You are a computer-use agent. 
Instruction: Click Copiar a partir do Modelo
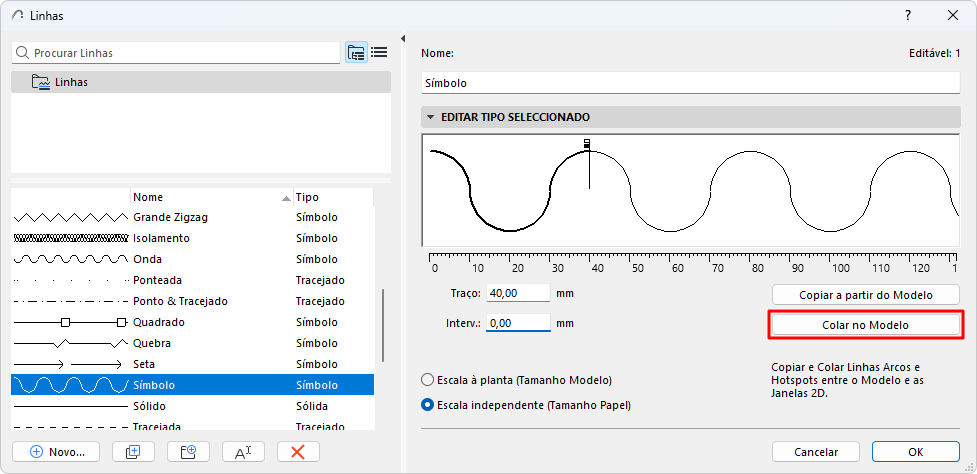865,295
